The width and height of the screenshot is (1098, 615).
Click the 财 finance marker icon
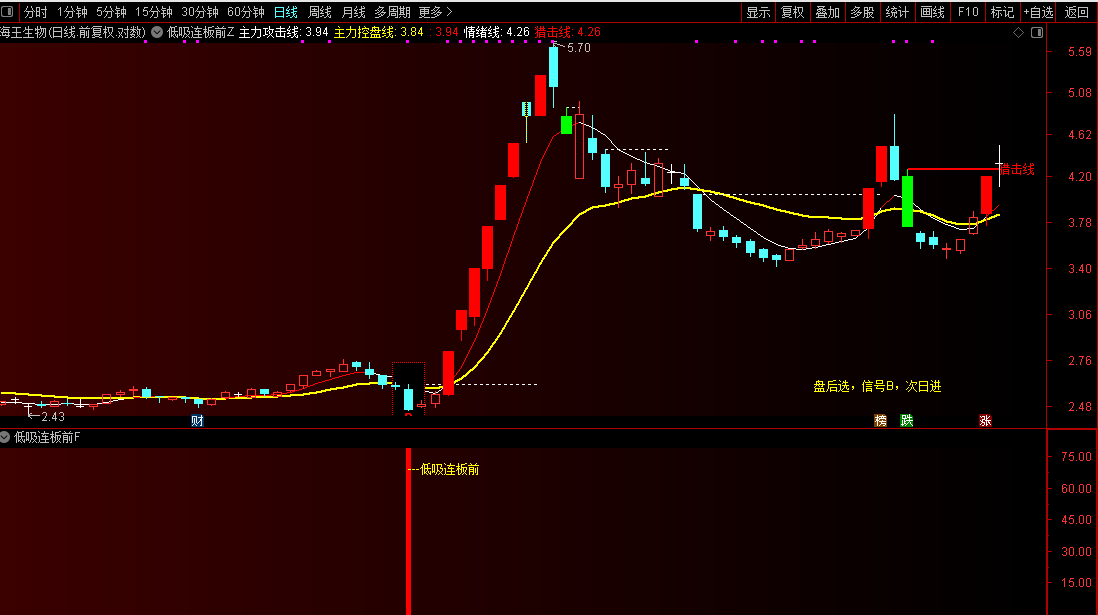pyautogui.click(x=197, y=420)
